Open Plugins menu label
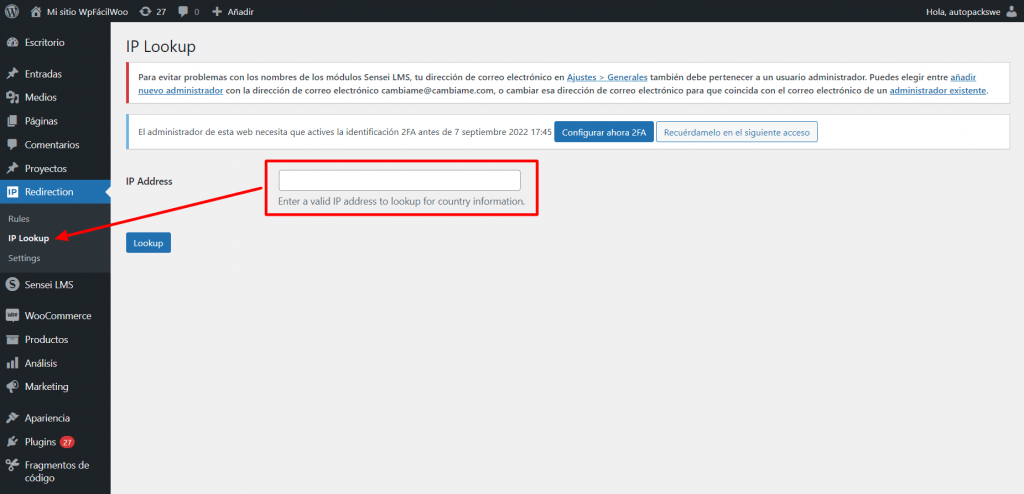1024x494 pixels. [40, 442]
